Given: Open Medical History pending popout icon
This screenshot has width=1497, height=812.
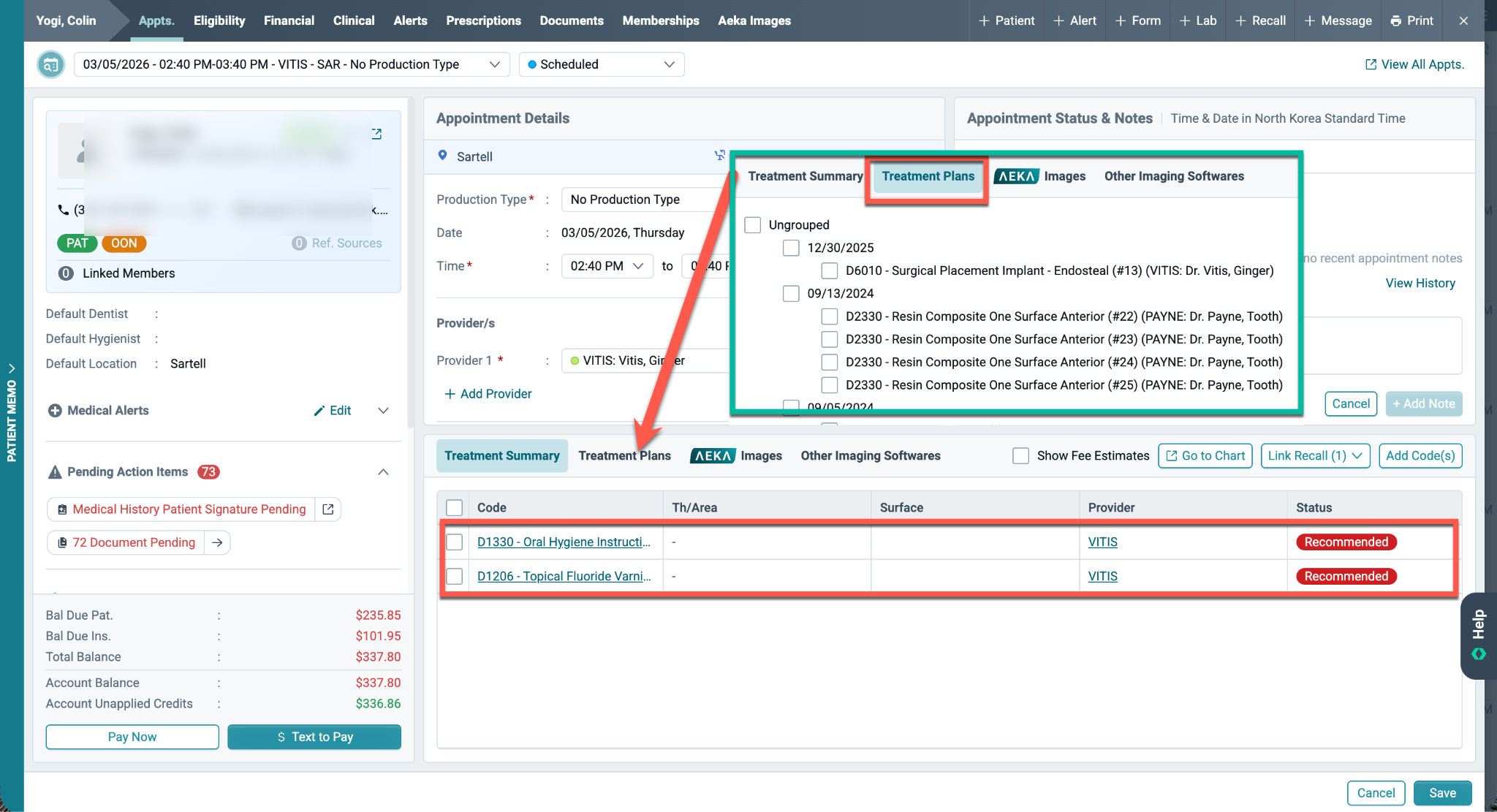Looking at the screenshot, I should [x=328, y=509].
